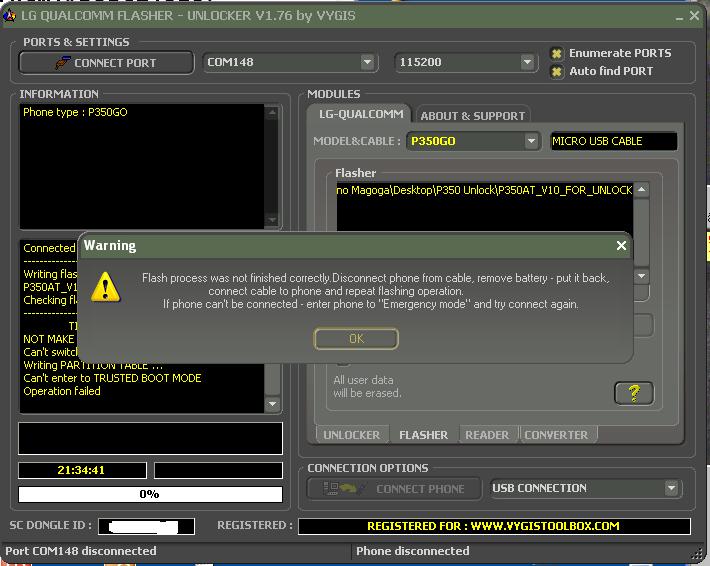Viewport: 710px width, 566px height.
Task: Select the FLASHER tab
Action: 423,435
